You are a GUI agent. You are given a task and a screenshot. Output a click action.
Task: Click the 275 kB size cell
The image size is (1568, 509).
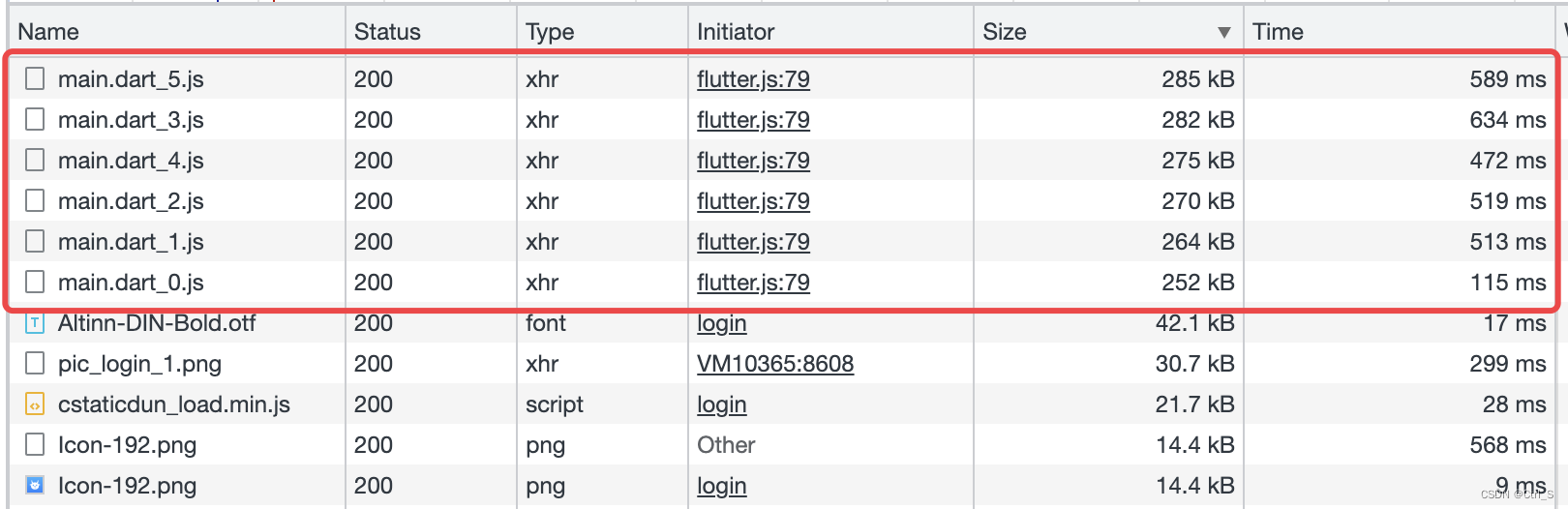[1198, 161]
